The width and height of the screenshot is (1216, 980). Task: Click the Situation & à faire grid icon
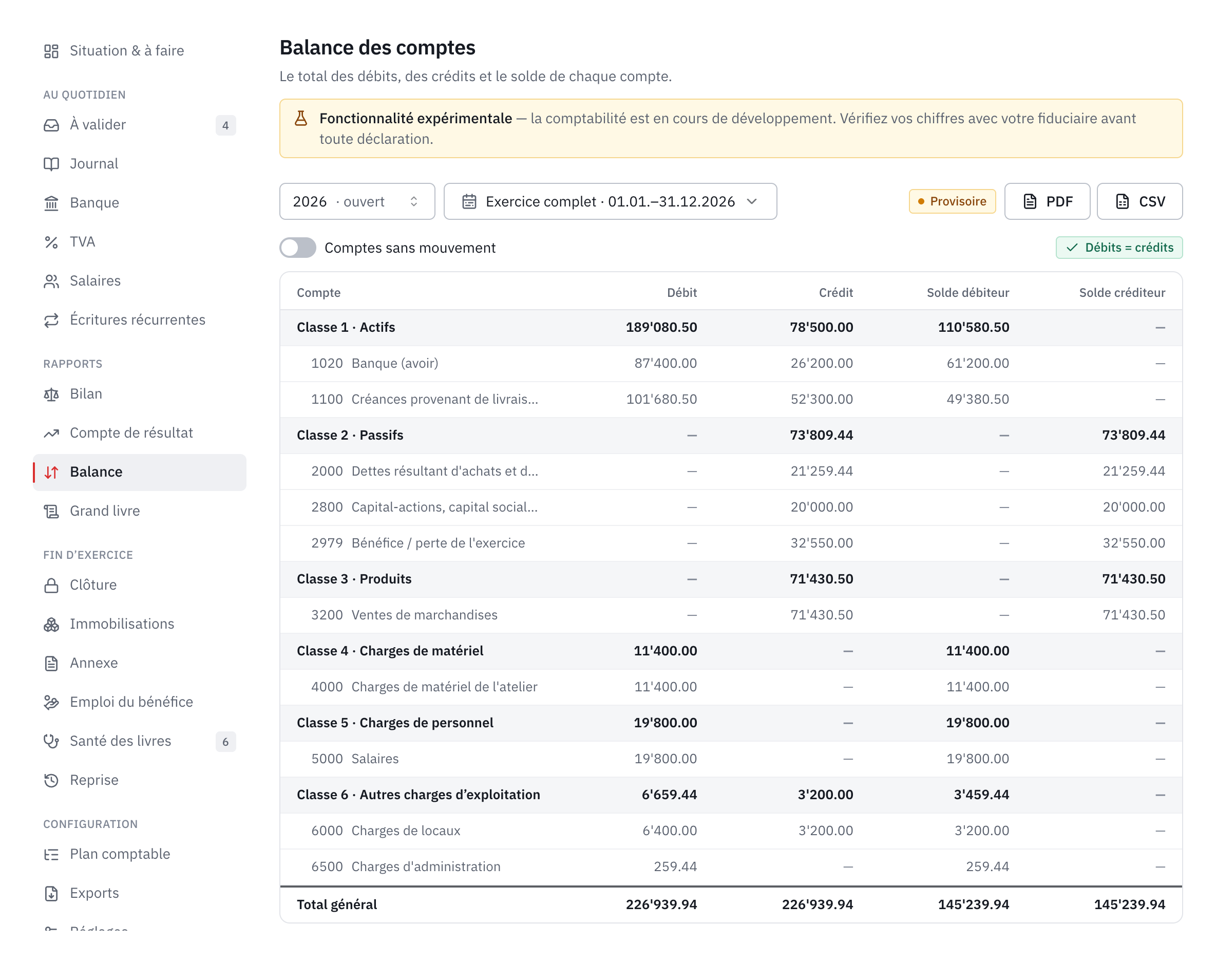click(x=51, y=51)
